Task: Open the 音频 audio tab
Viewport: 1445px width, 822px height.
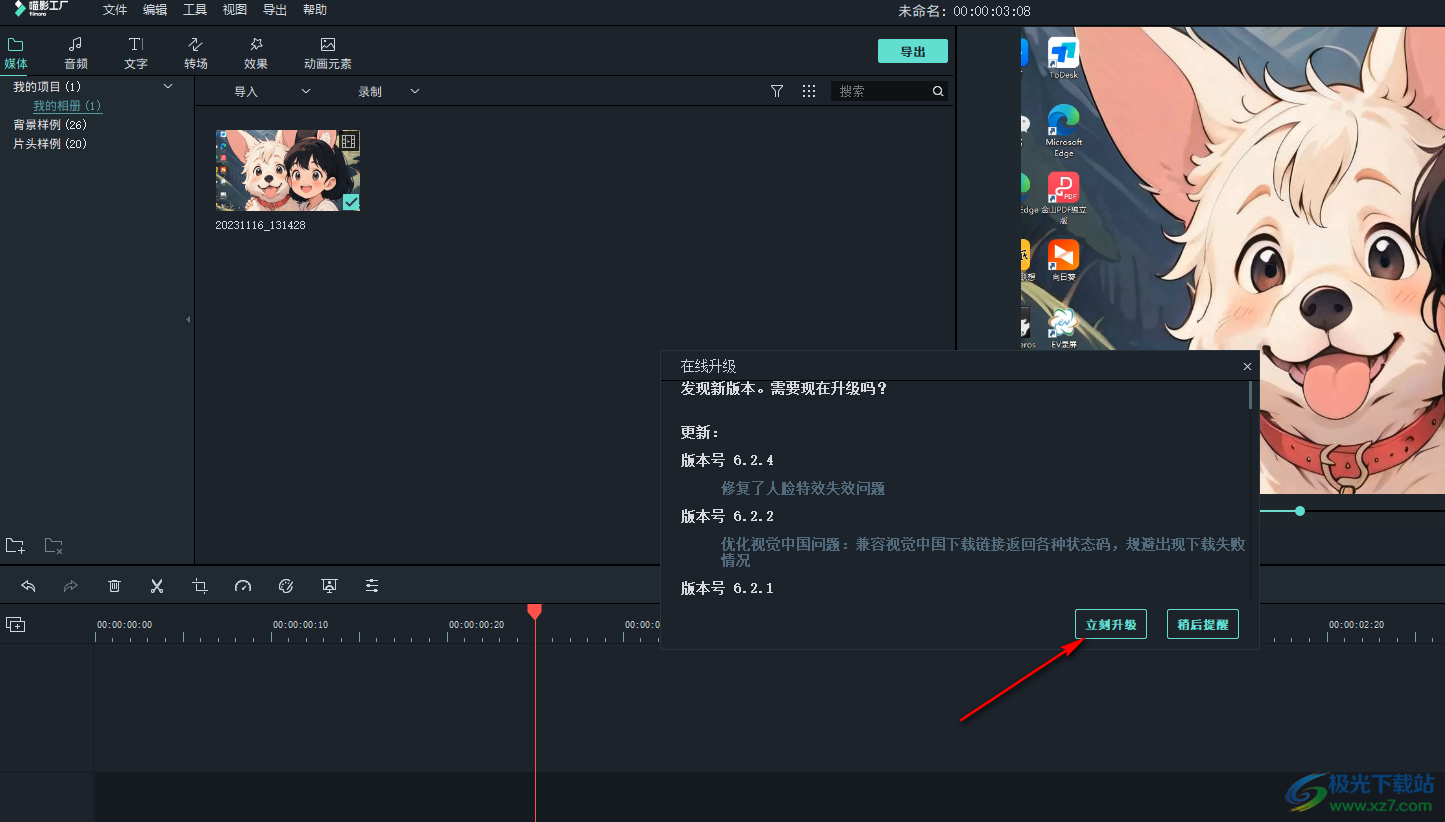Action: click(x=76, y=53)
